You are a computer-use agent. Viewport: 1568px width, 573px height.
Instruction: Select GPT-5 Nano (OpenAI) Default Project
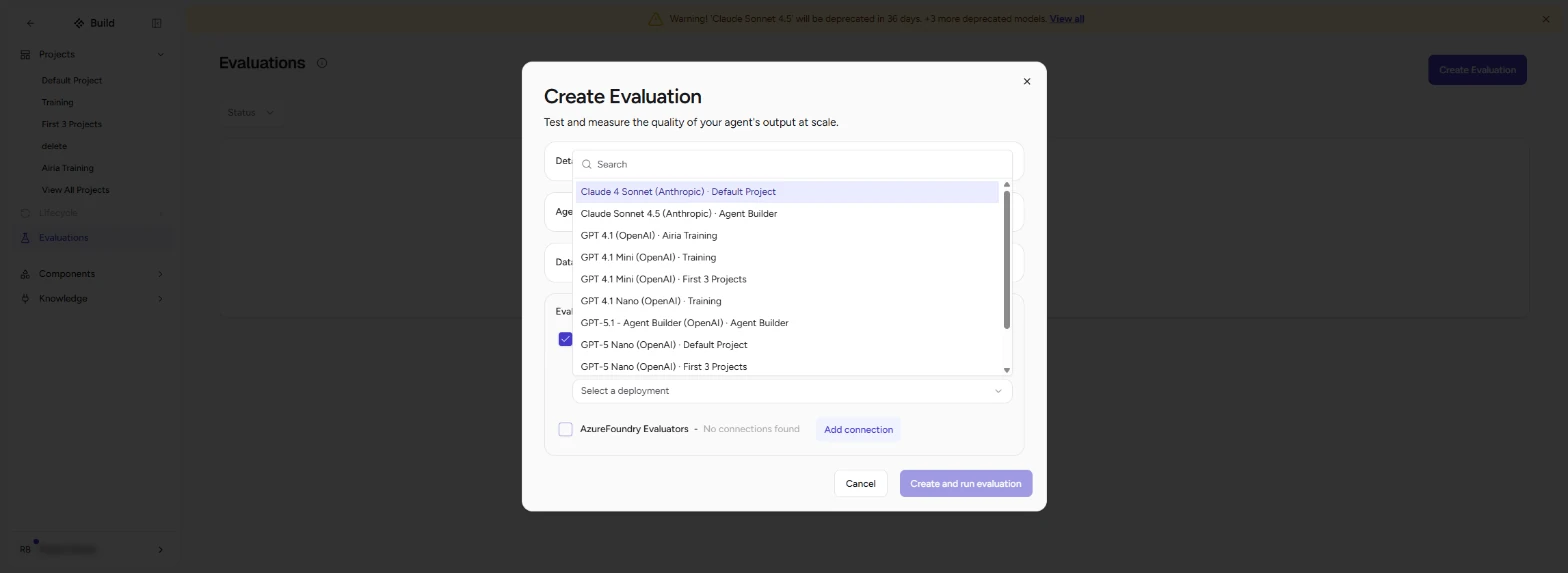tap(787, 345)
